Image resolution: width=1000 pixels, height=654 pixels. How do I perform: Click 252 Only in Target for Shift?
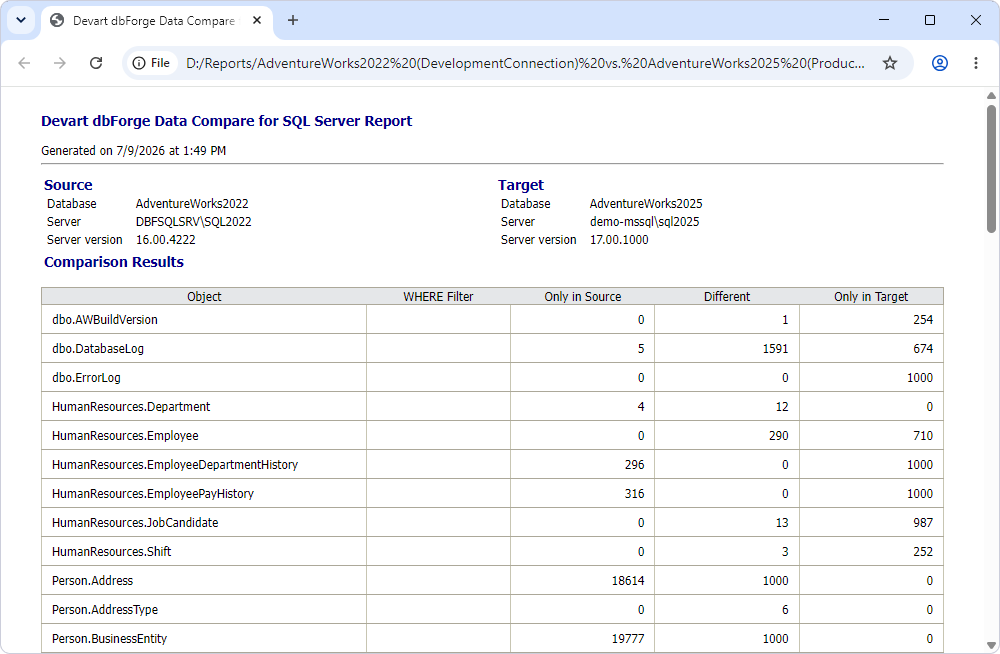(923, 552)
